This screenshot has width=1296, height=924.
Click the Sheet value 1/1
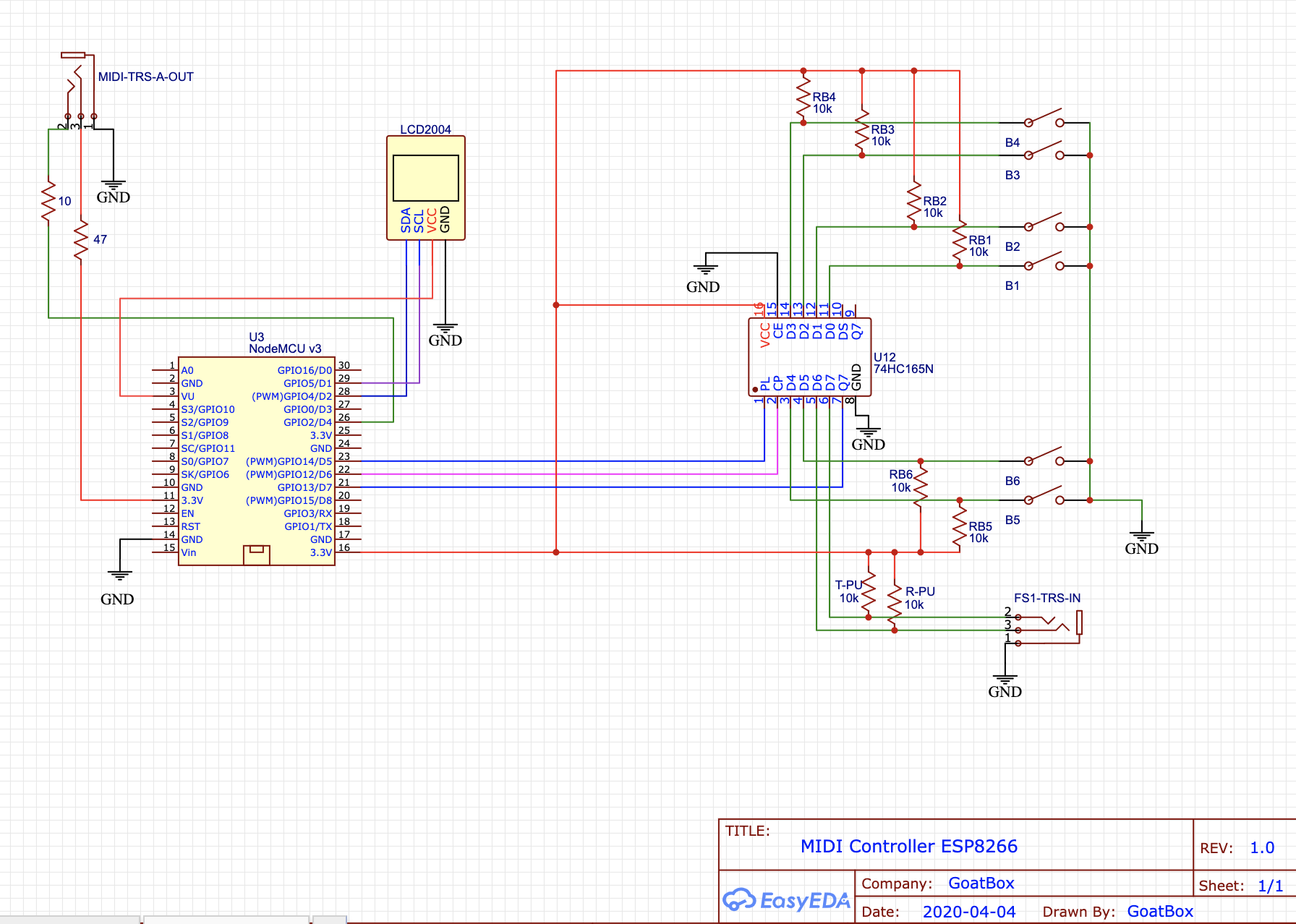tap(1270, 886)
